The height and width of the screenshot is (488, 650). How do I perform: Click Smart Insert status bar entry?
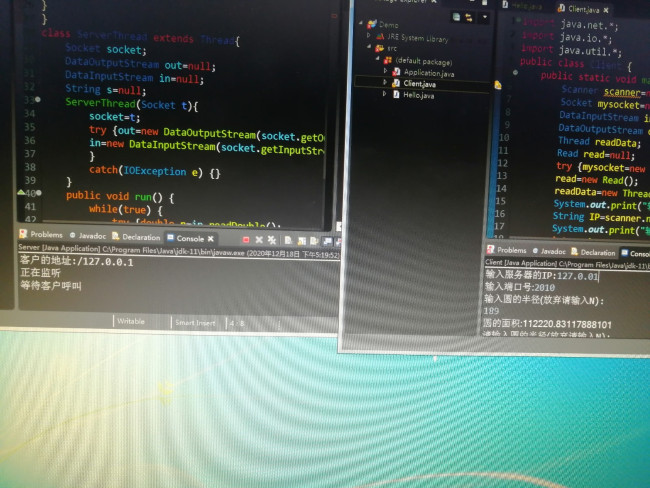tap(195, 323)
